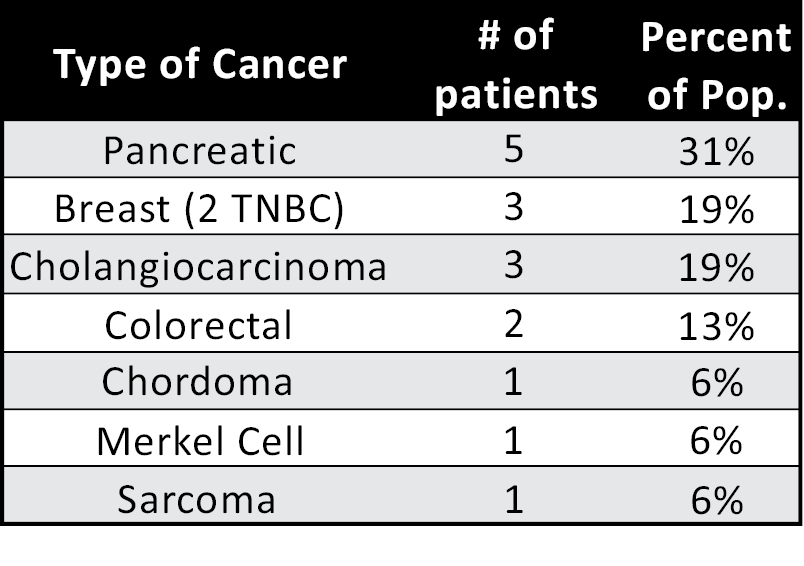
Task: Select the Merkel Cell row label
Action: (200, 441)
